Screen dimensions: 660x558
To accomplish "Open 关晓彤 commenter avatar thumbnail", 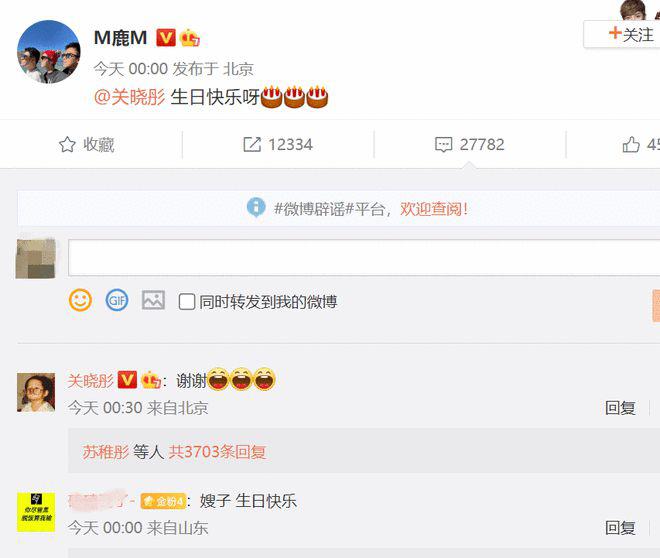I will pyautogui.click(x=36, y=392).
